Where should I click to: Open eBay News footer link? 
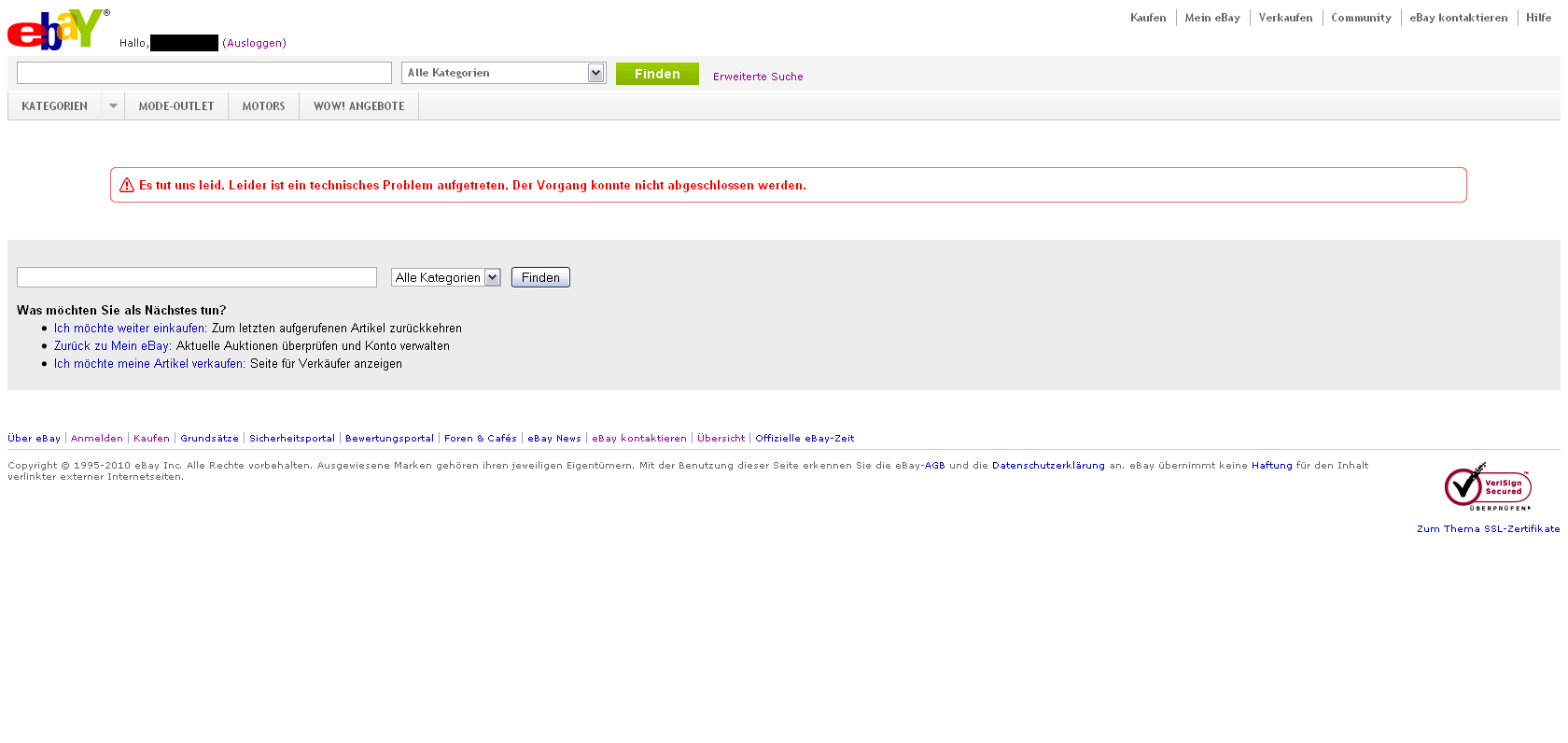point(554,438)
